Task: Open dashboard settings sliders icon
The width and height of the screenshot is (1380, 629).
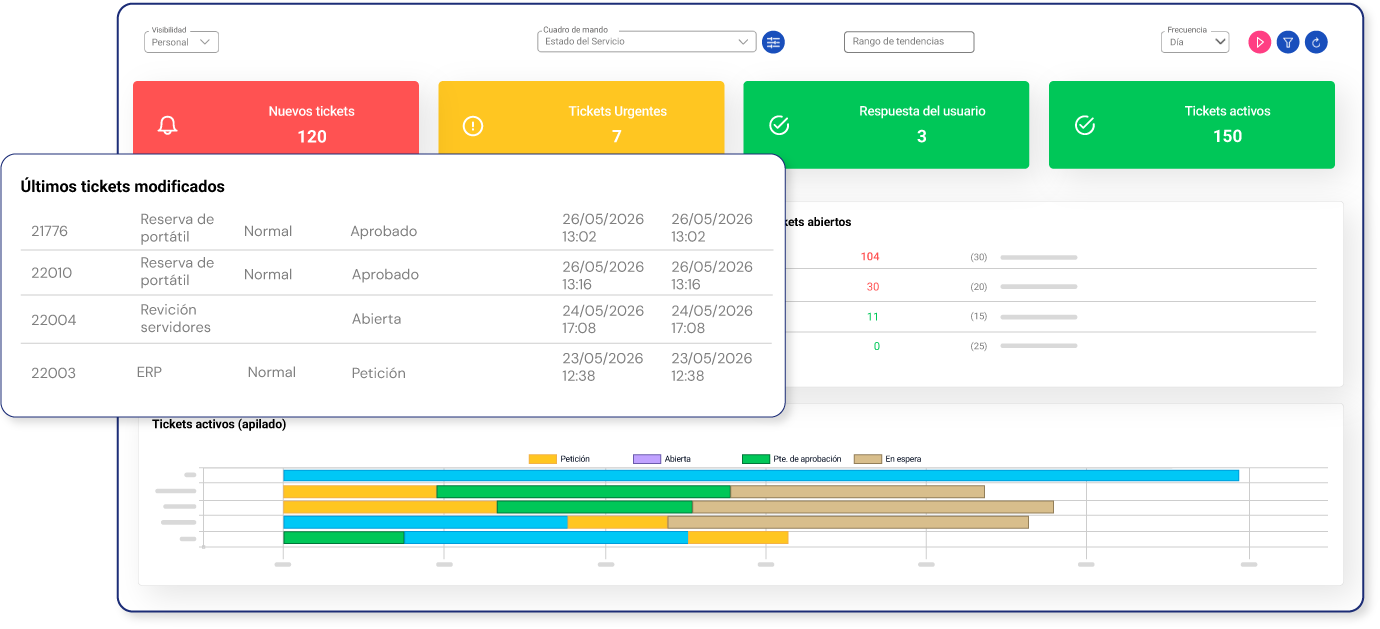Action: pos(773,42)
